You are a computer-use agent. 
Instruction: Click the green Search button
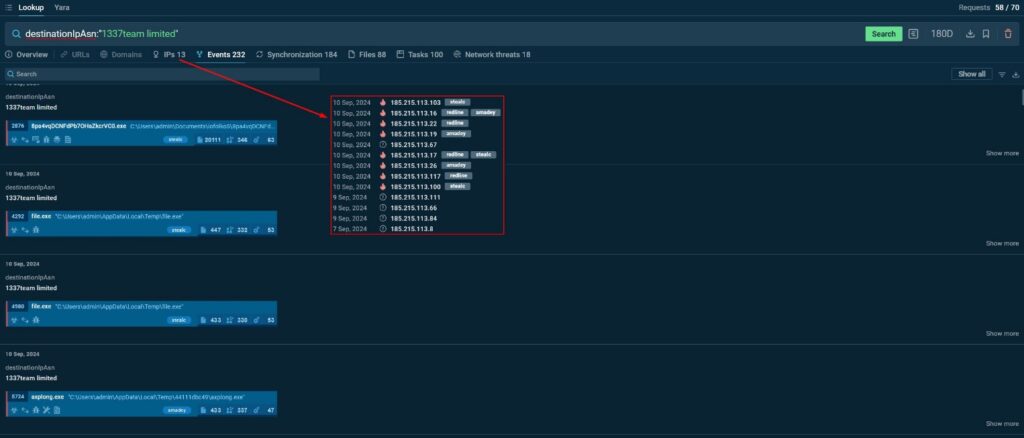point(884,34)
